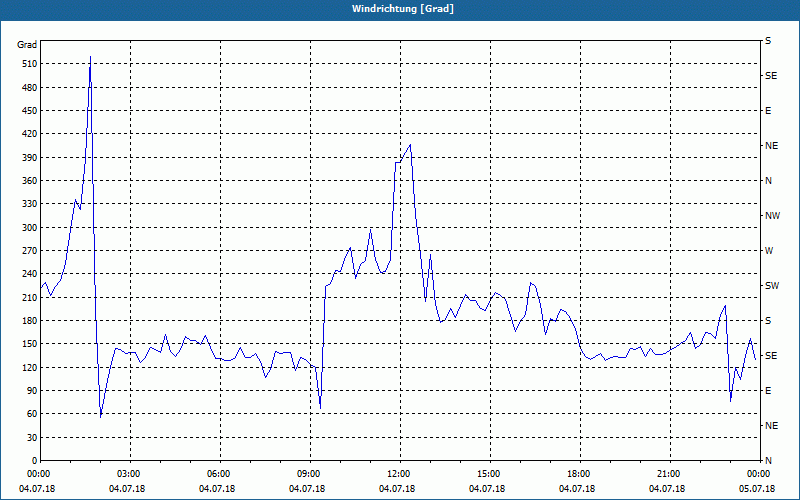Click the NW compass label
The image size is (800, 500).
772,216
